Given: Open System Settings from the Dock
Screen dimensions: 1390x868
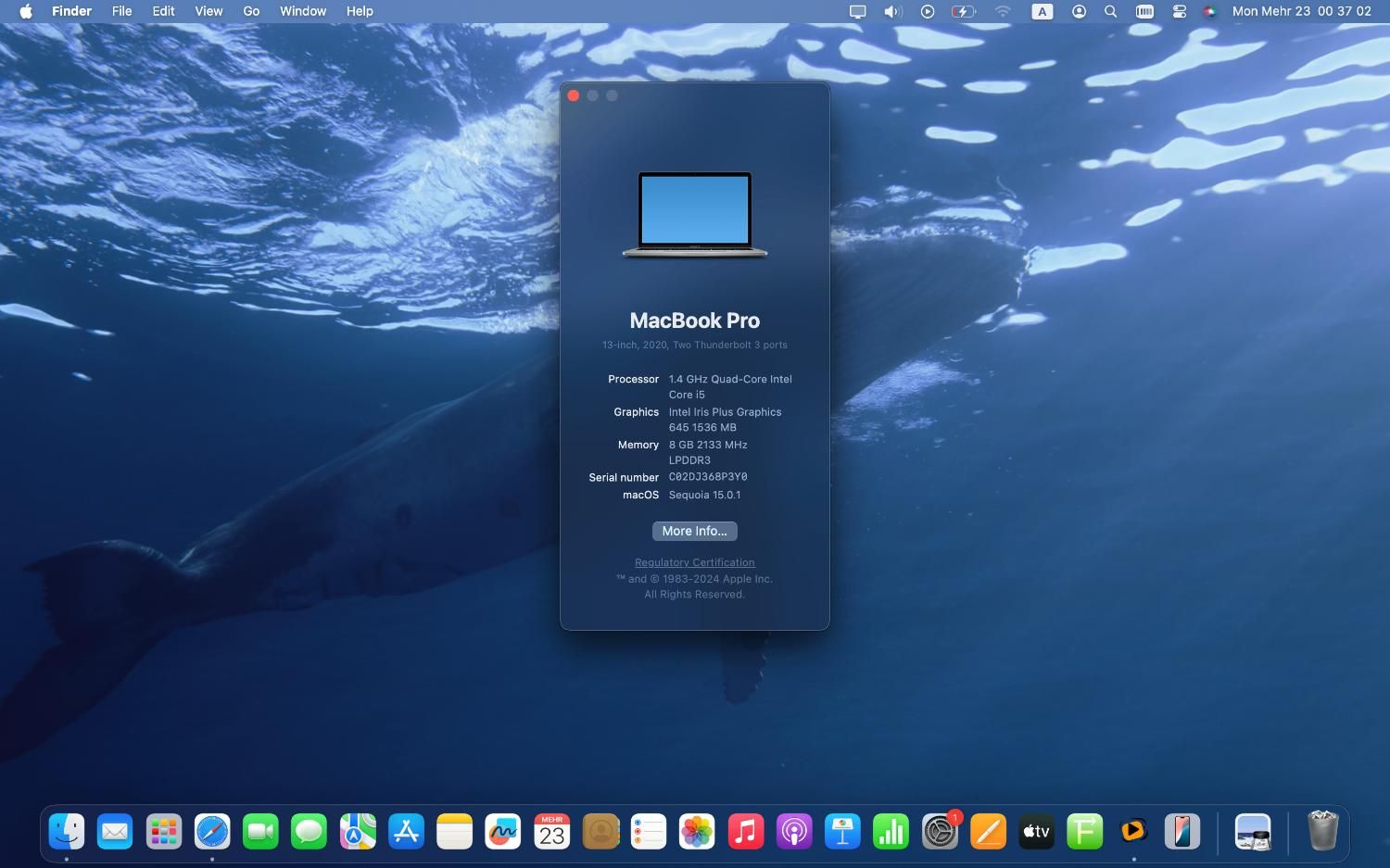Looking at the screenshot, I should pyautogui.click(x=940, y=831).
